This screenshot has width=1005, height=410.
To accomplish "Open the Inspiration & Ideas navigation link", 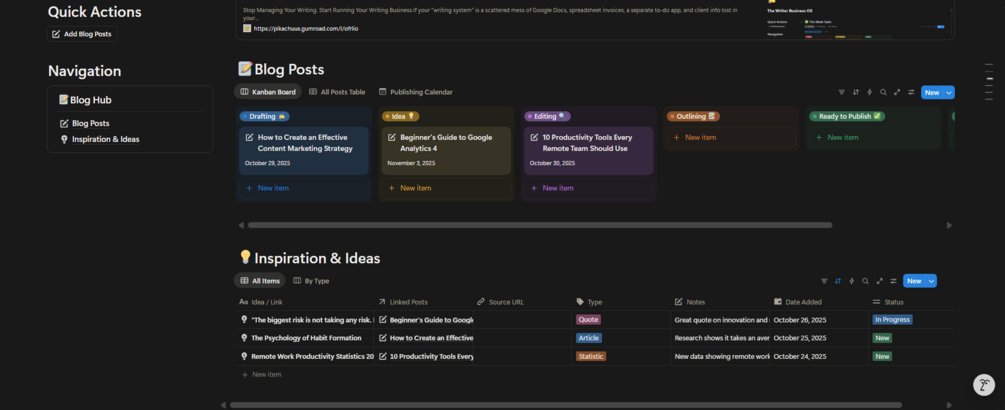I will [x=105, y=139].
